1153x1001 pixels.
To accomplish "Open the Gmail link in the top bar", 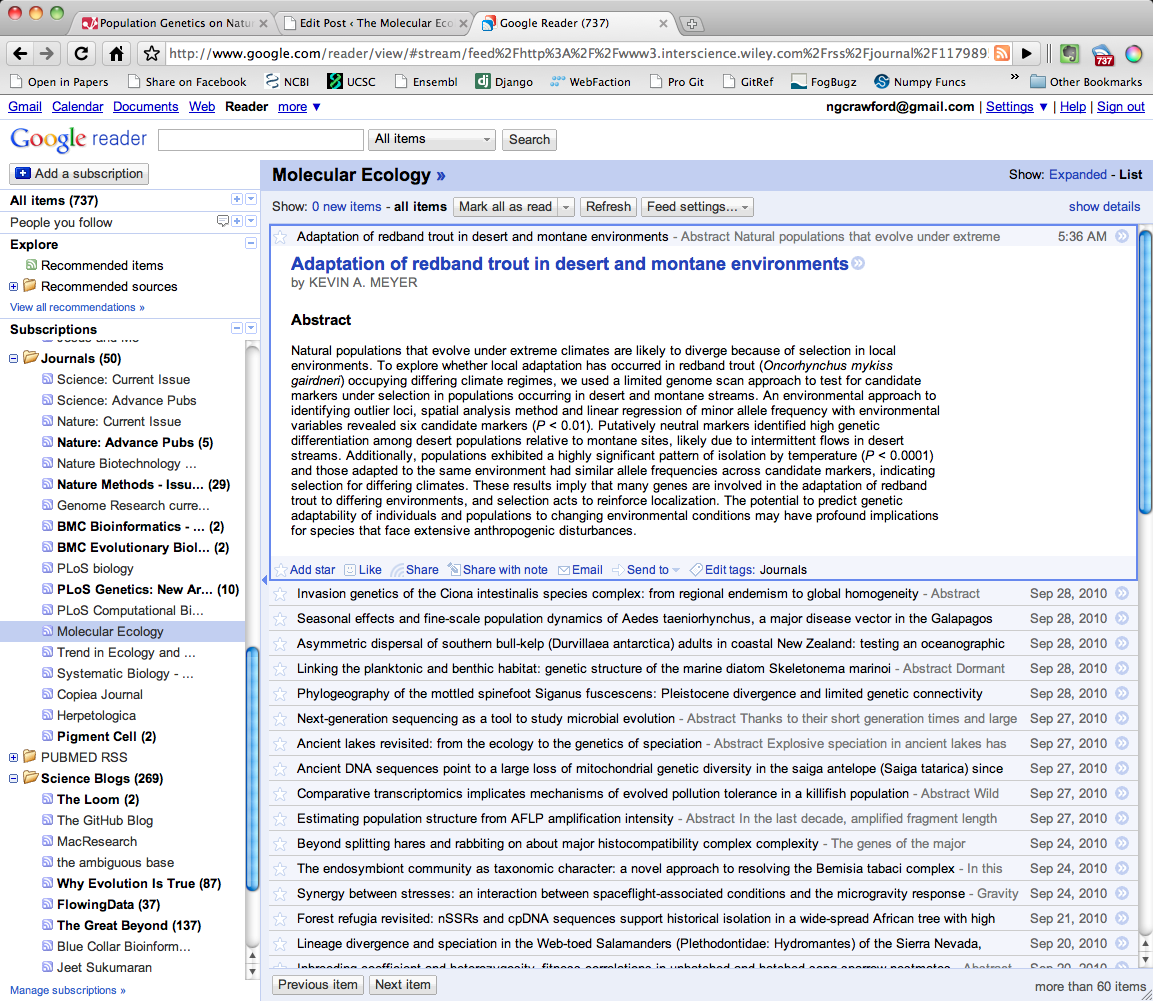I will (25, 107).
